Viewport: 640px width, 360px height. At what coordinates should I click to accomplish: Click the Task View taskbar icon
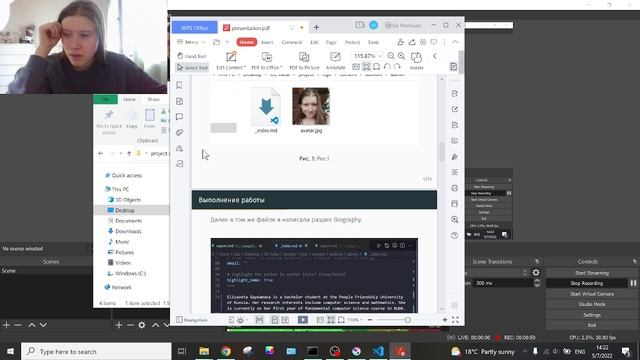[182, 351]
